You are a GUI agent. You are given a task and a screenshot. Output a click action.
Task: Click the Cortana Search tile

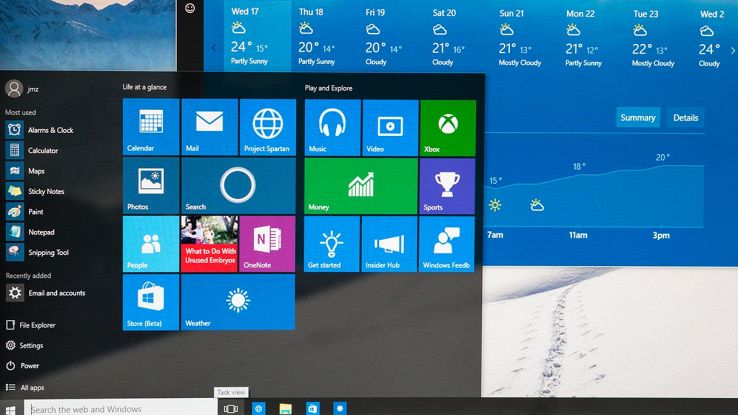click(x=239, y=186)
